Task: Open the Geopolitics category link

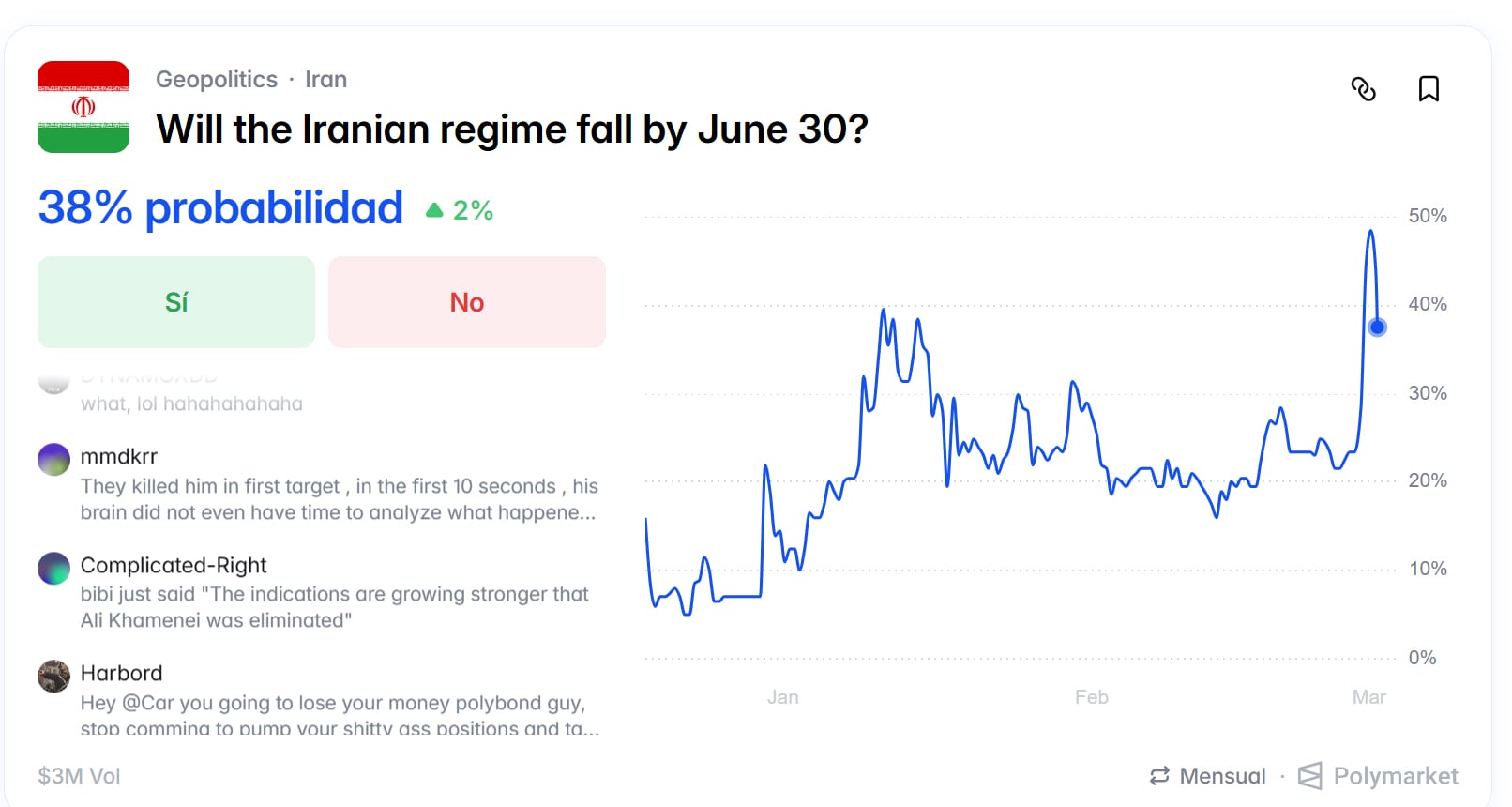Action: pos(217,80)
